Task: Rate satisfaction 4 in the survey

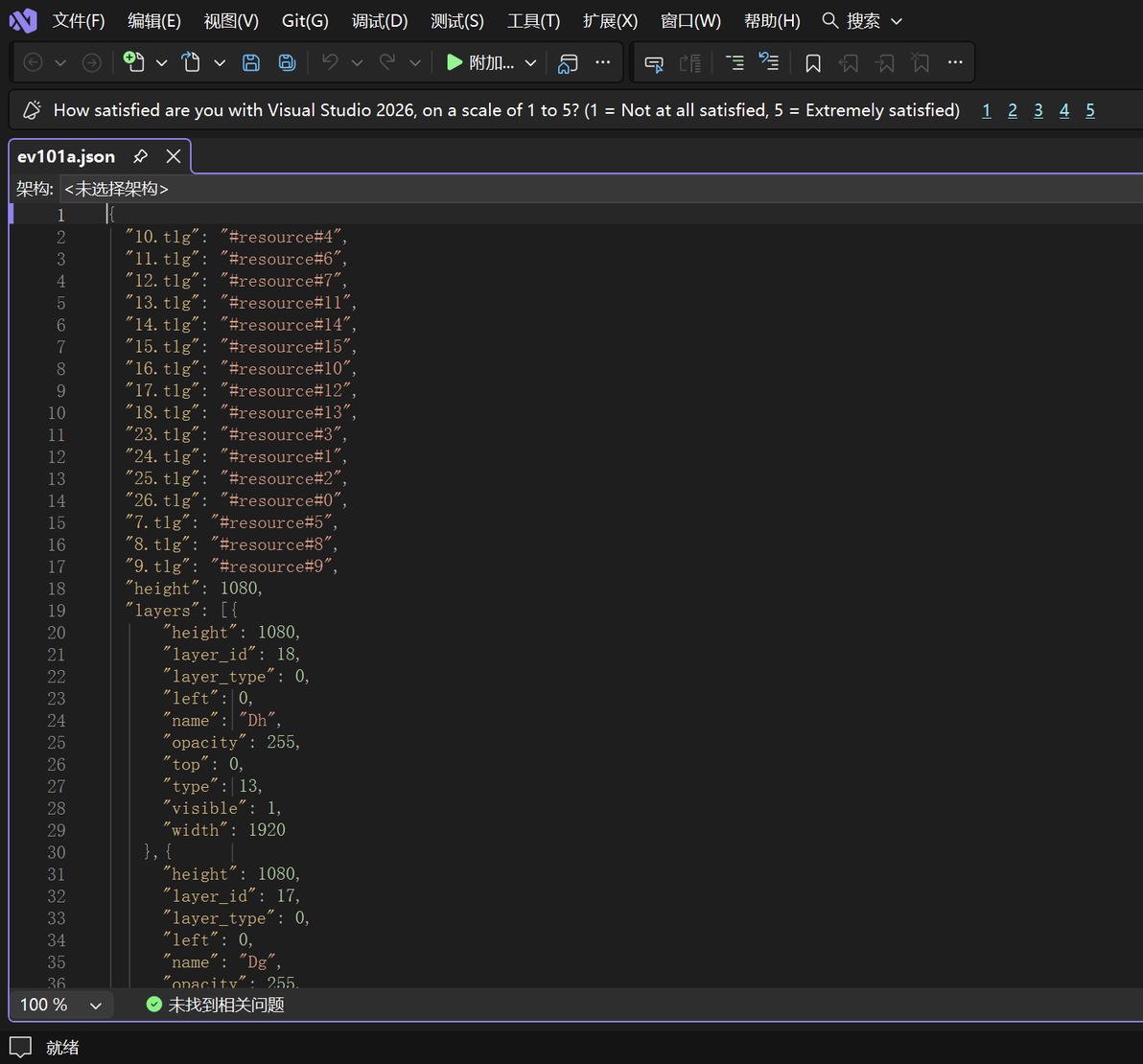Action: (1064, 111)
